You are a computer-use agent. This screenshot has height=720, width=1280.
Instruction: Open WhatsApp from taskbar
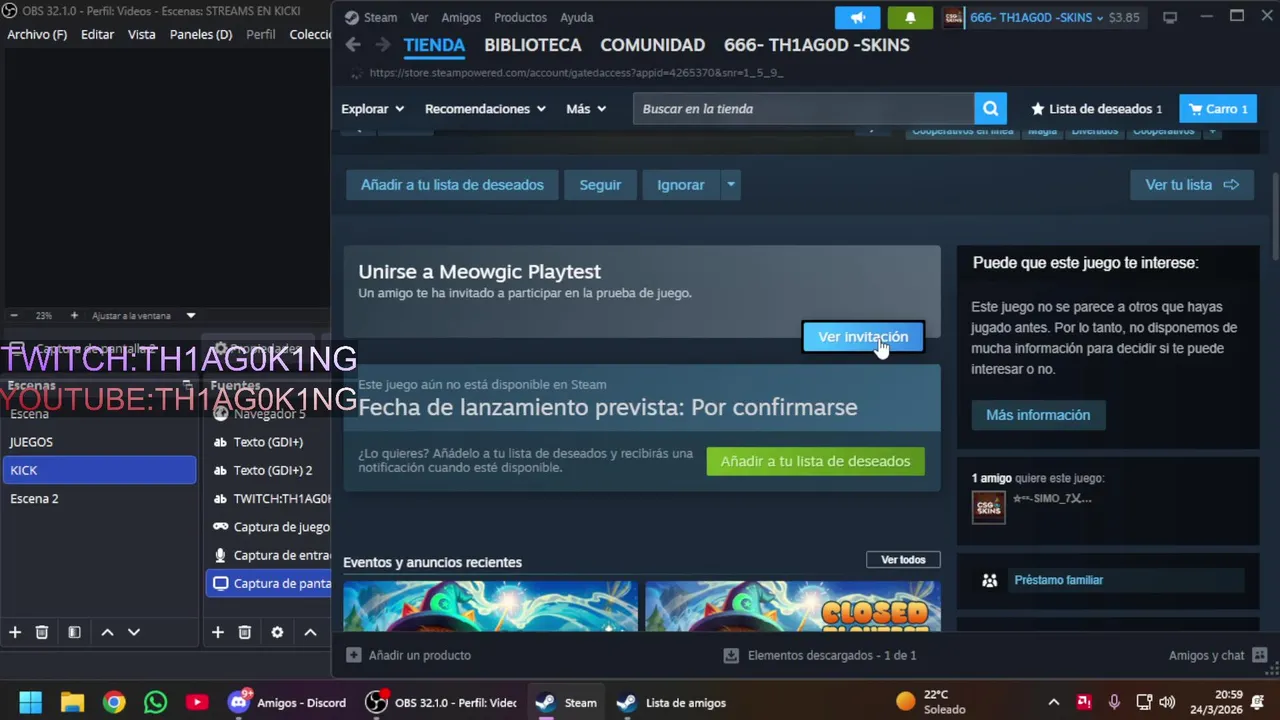(155, 702)
